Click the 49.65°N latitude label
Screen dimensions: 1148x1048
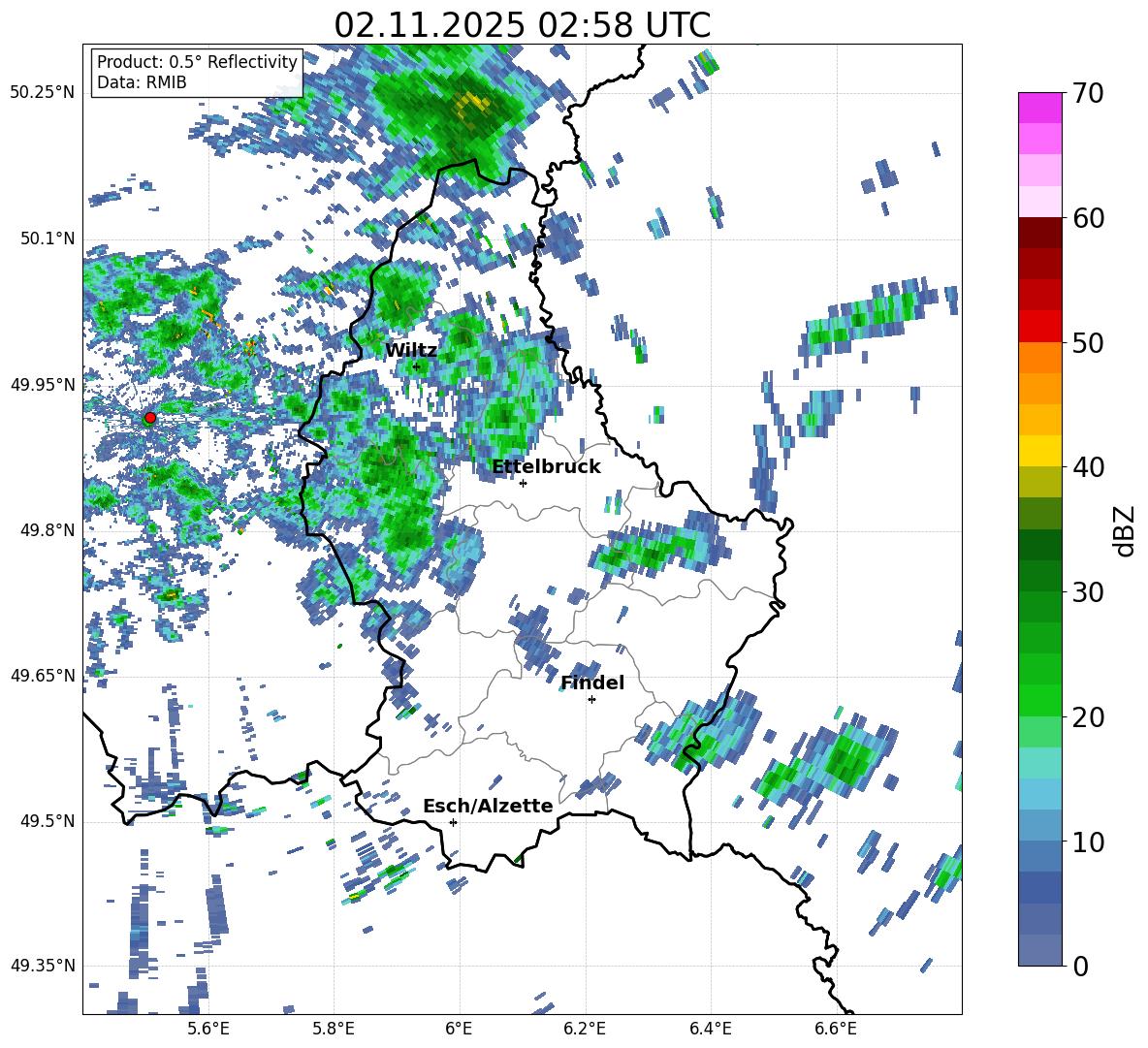pos(43,675)
